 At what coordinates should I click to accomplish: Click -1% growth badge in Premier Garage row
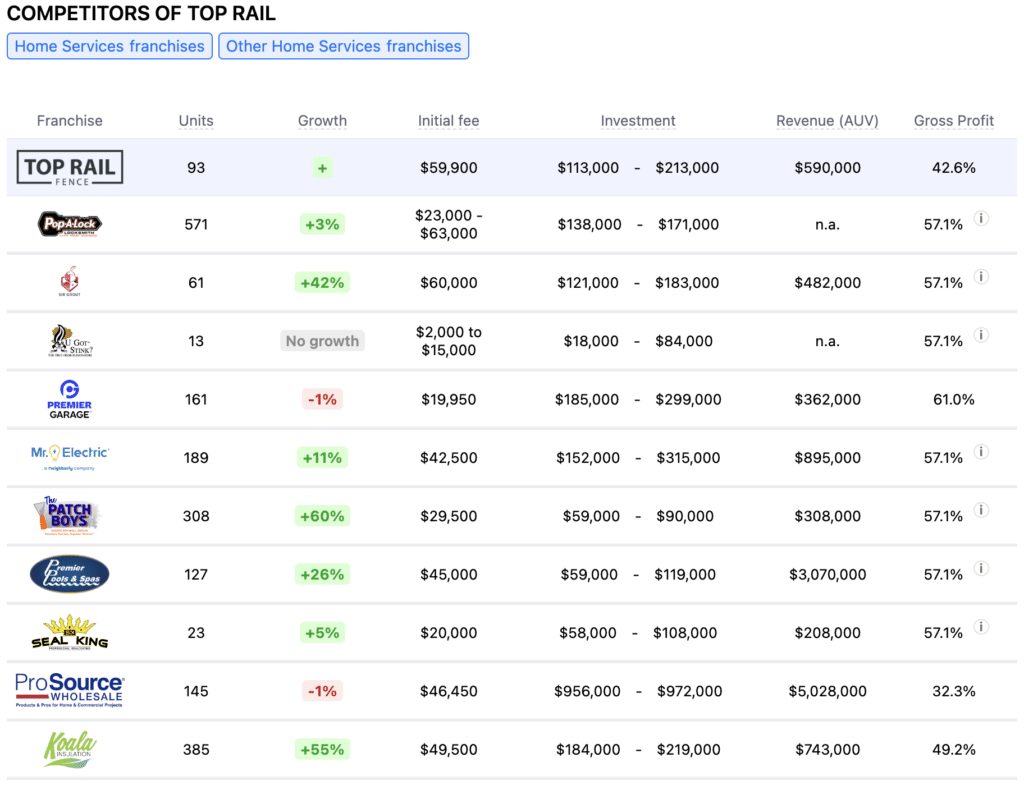tap(322, 399)
